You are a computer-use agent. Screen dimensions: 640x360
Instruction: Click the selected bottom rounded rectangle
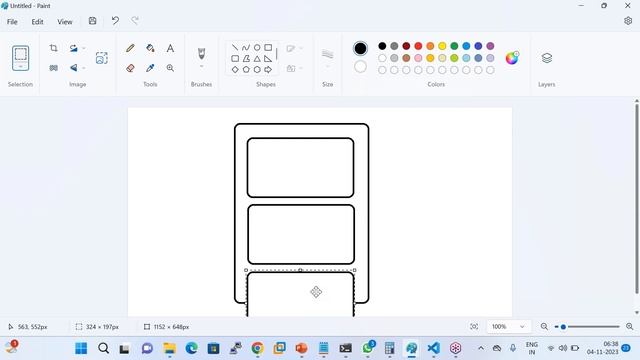(x=300, y=293)
